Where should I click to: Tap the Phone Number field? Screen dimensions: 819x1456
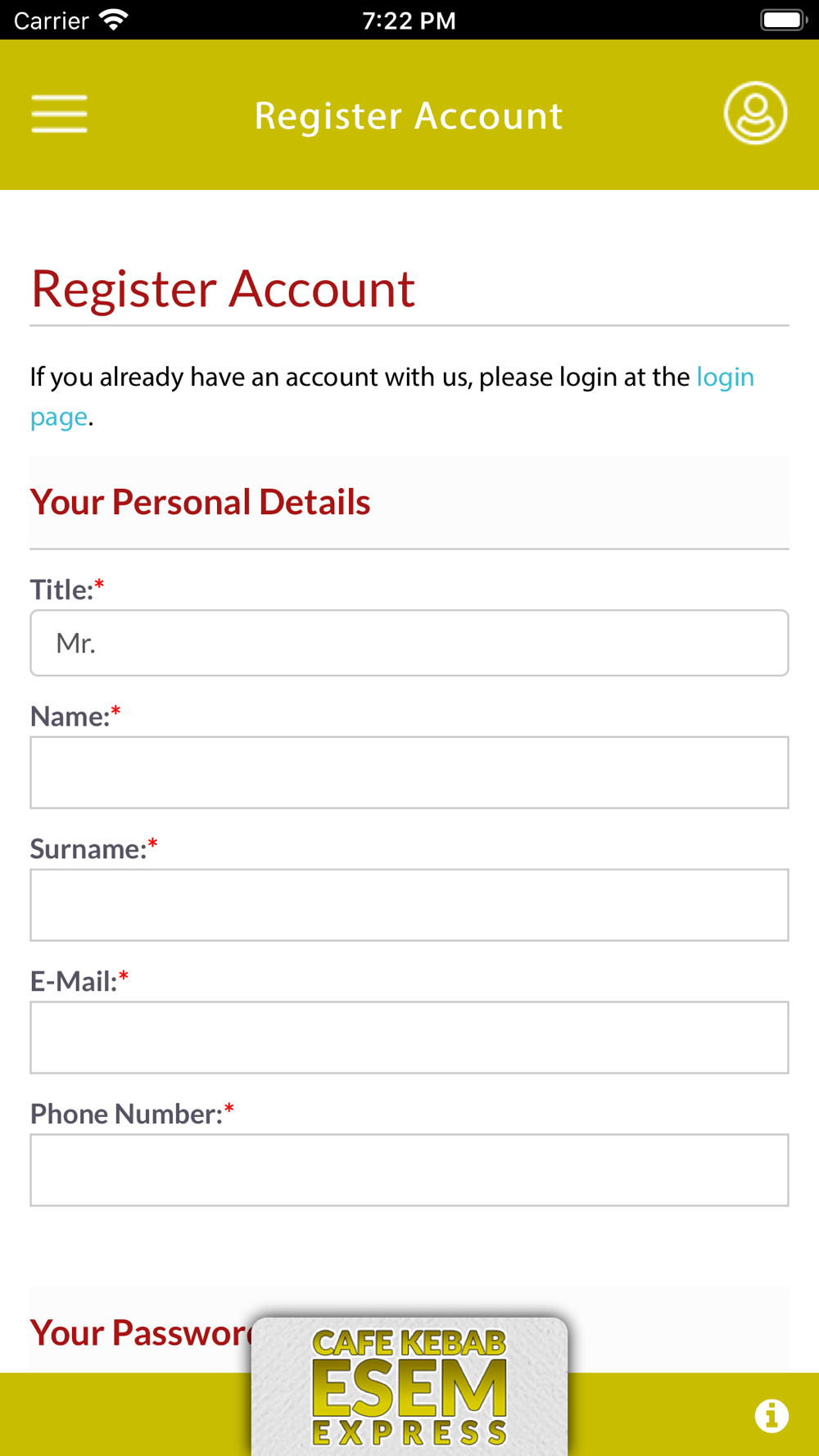point(409,1170)
